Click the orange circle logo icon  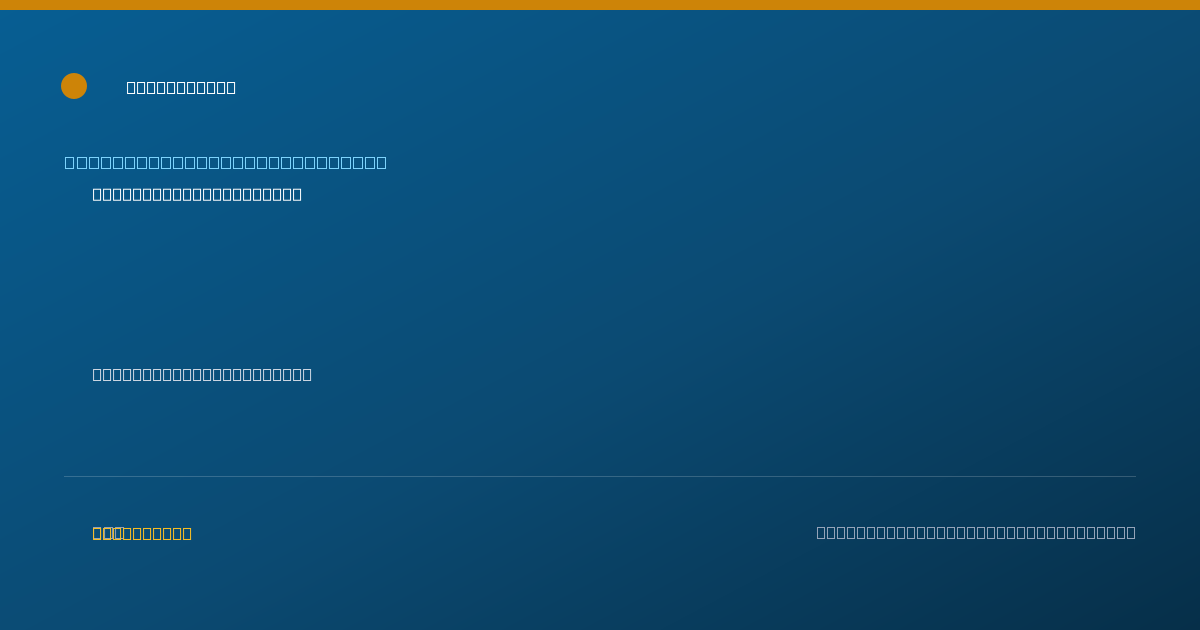(x=74, y=86)
